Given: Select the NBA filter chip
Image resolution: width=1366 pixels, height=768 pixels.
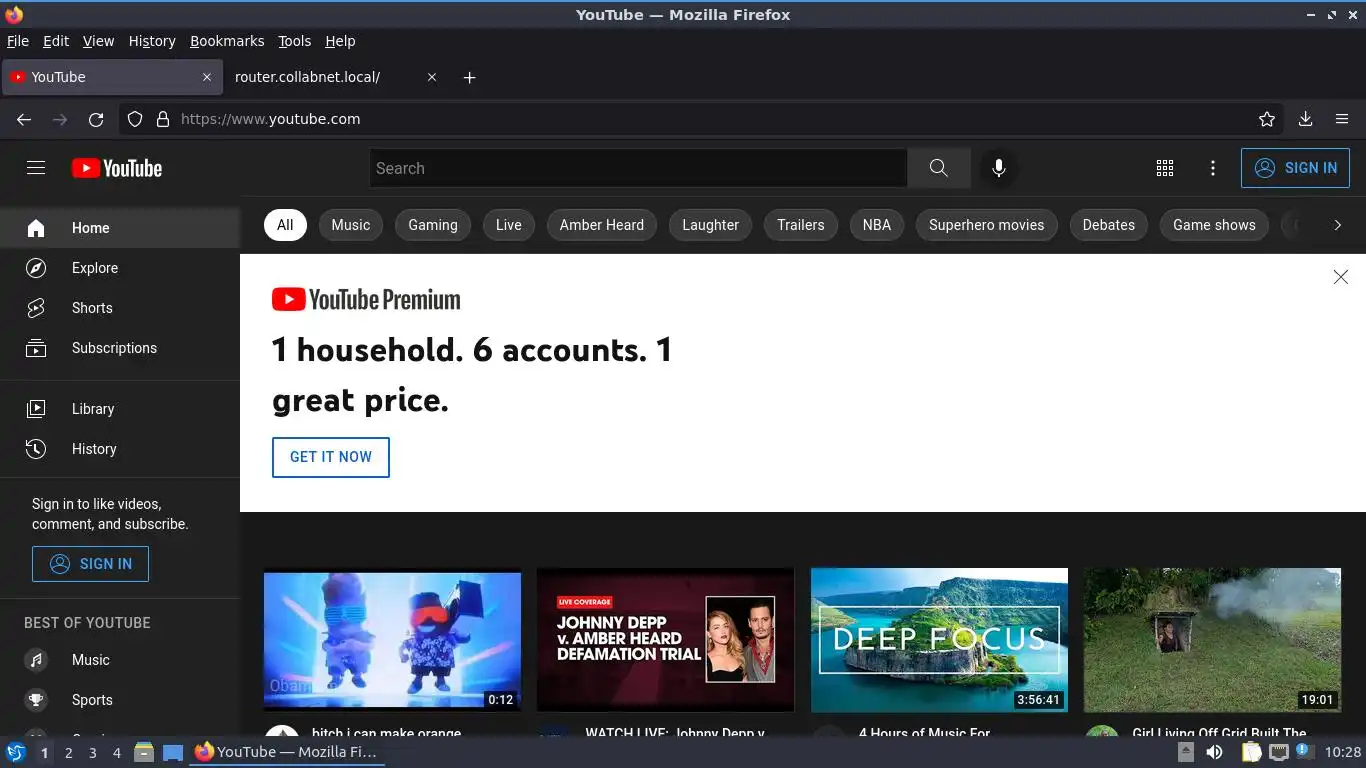Looking at the screenshot, I should coord(877,225).
